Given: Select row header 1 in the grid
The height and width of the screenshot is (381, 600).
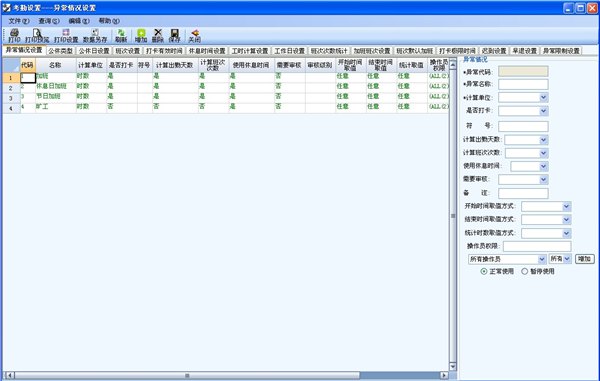Looking at the screenshot, I should pos(11,78).
